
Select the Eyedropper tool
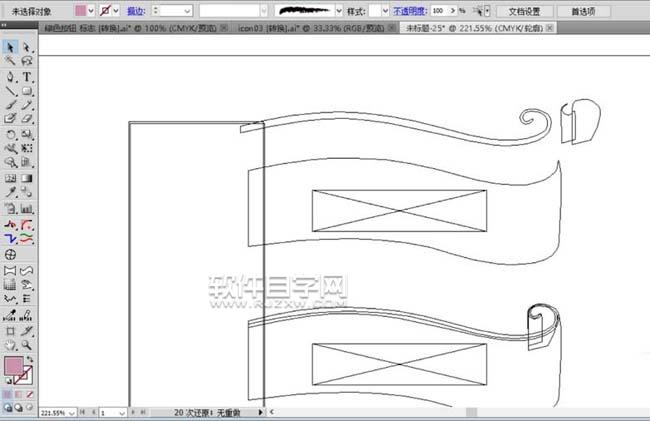(x=10, y=192)
